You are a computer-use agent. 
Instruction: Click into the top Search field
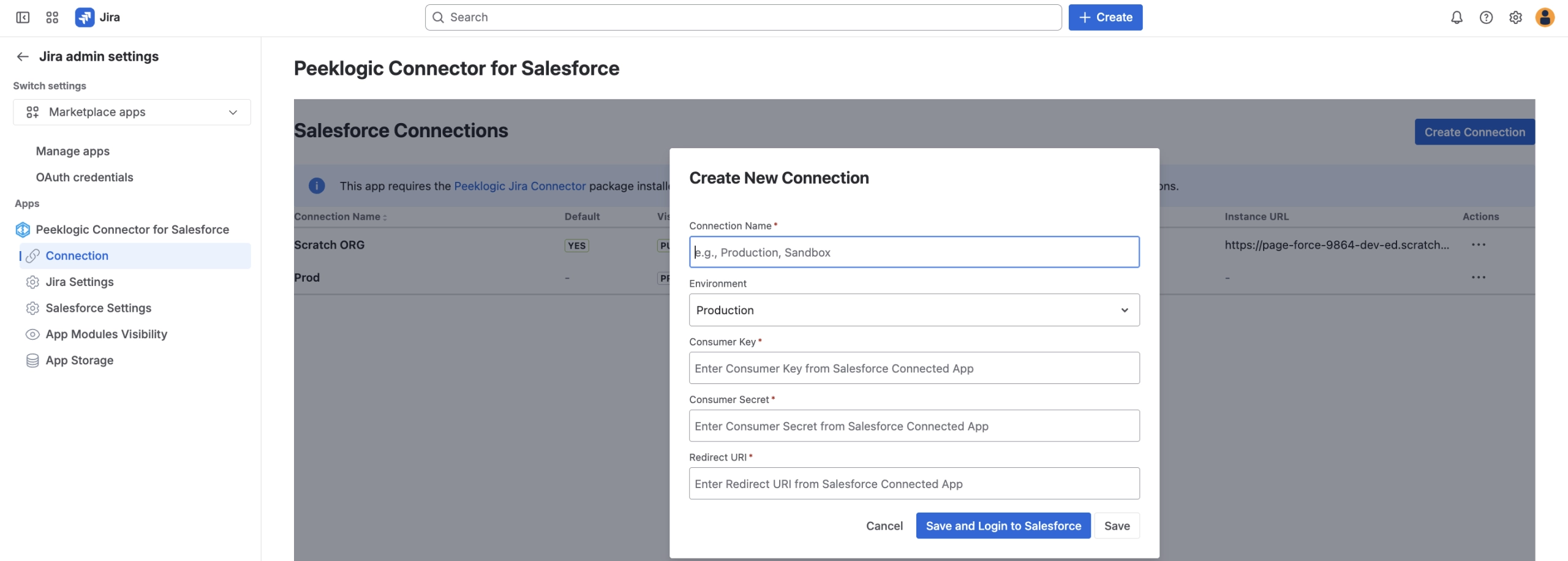click(x=743, y=17)
